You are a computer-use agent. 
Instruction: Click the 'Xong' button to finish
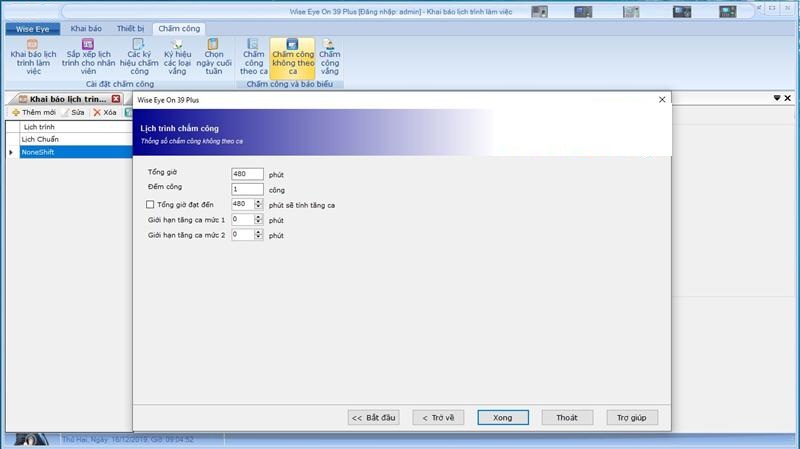tap(502, 417)
